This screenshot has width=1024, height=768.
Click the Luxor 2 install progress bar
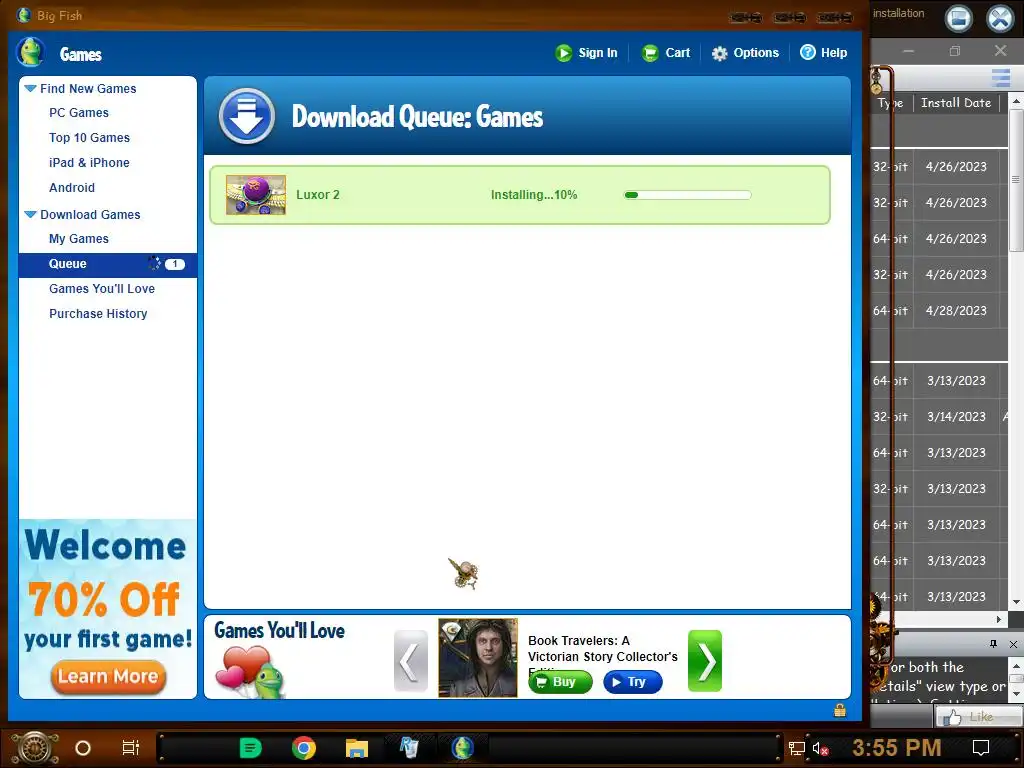pos(688,195)
